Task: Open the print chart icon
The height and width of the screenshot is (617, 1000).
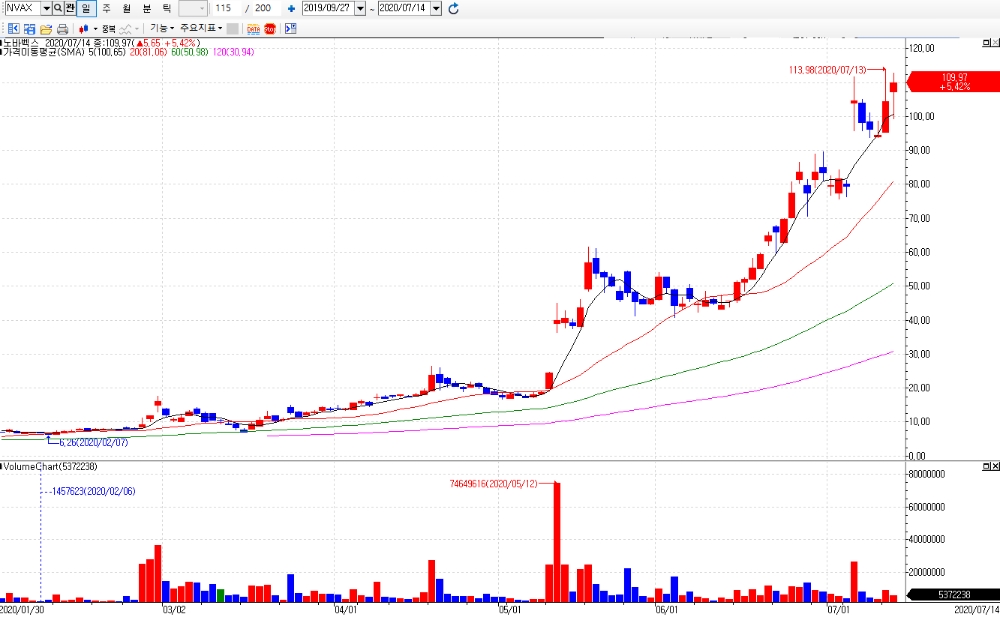Action: (62, 29)
